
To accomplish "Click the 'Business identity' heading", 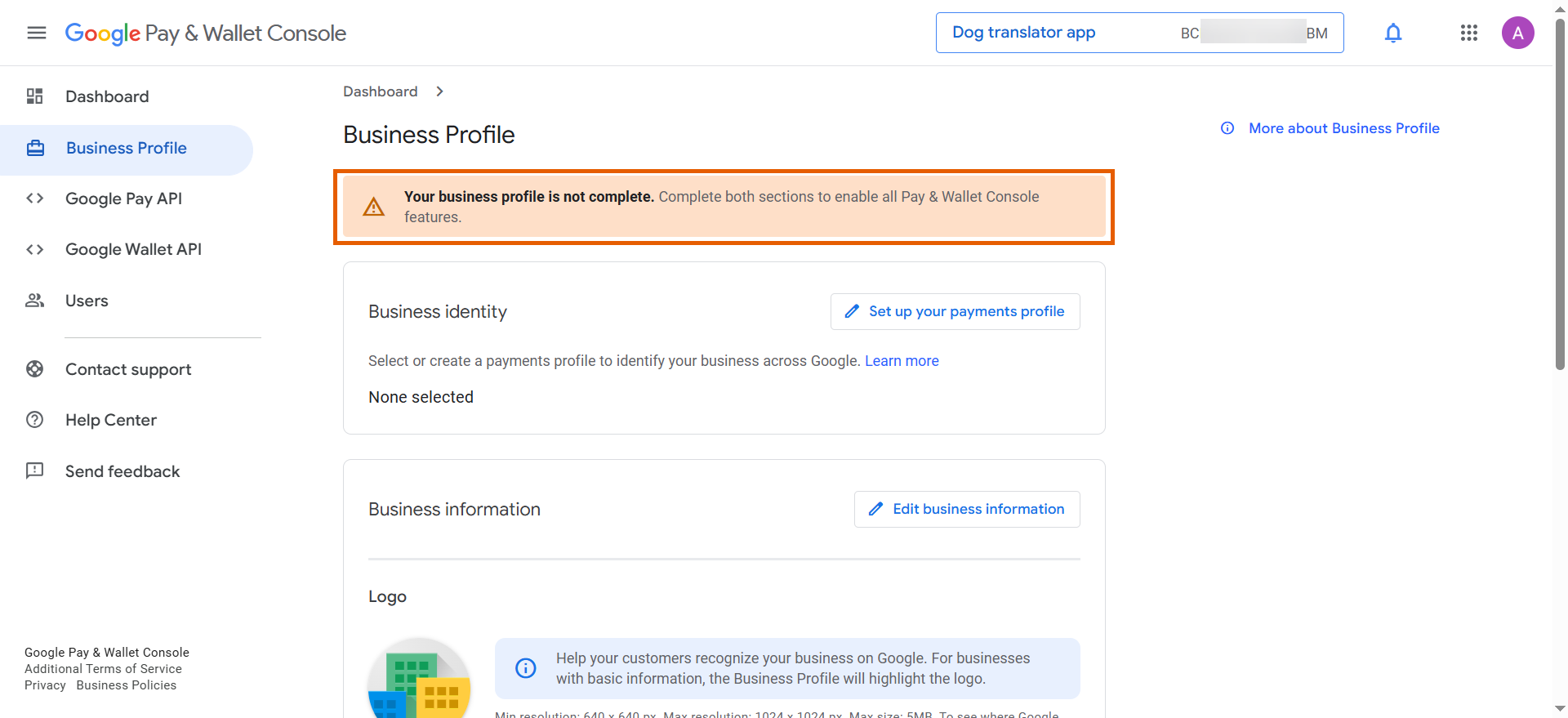I will click(438, 311).
